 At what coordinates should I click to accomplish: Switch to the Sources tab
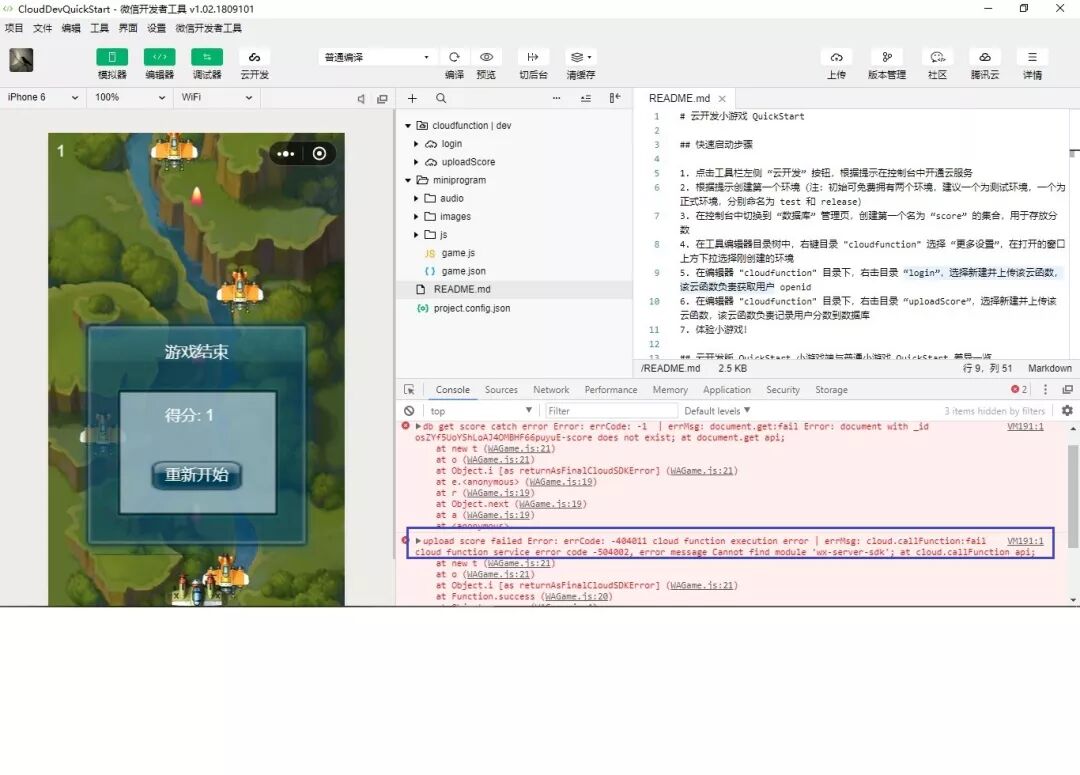click(x=501, y=390)
